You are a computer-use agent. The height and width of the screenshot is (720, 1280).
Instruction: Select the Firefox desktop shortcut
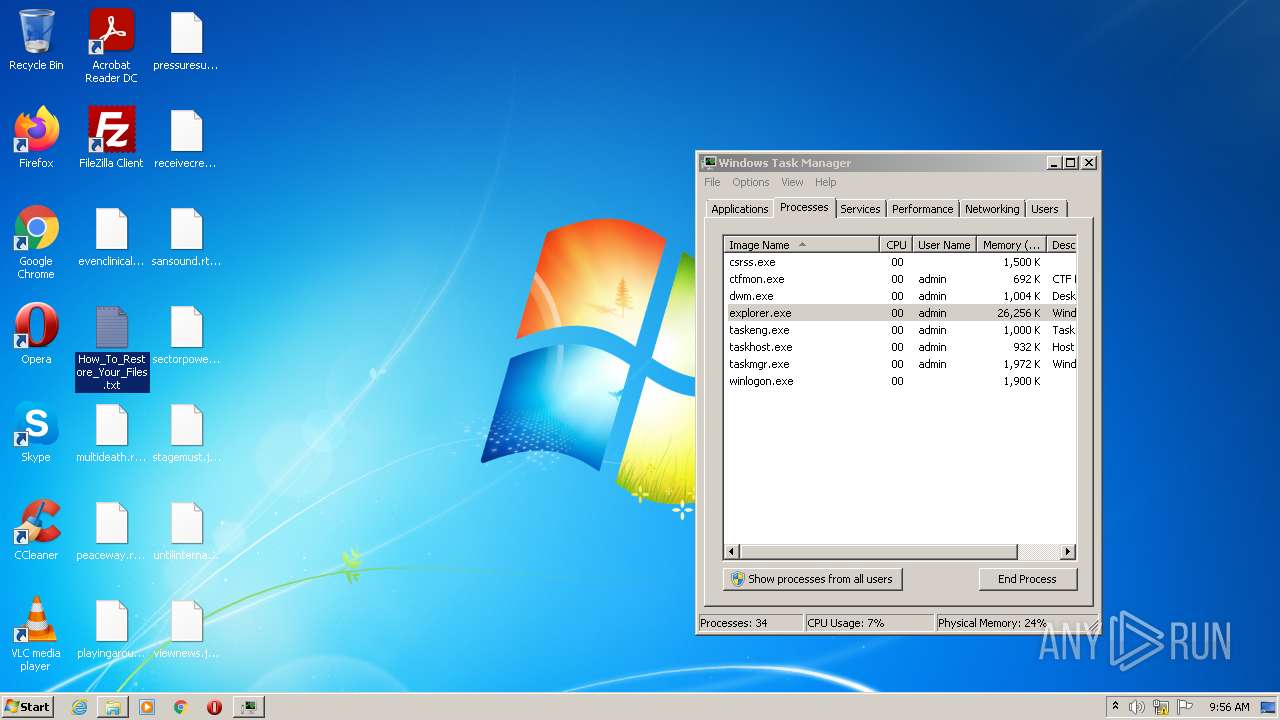point(36,138)
